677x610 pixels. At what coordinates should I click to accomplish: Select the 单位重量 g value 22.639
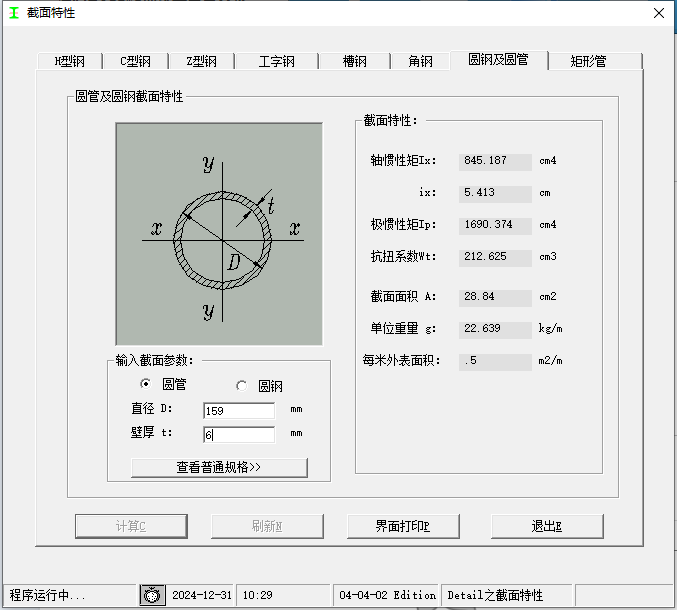495,329
